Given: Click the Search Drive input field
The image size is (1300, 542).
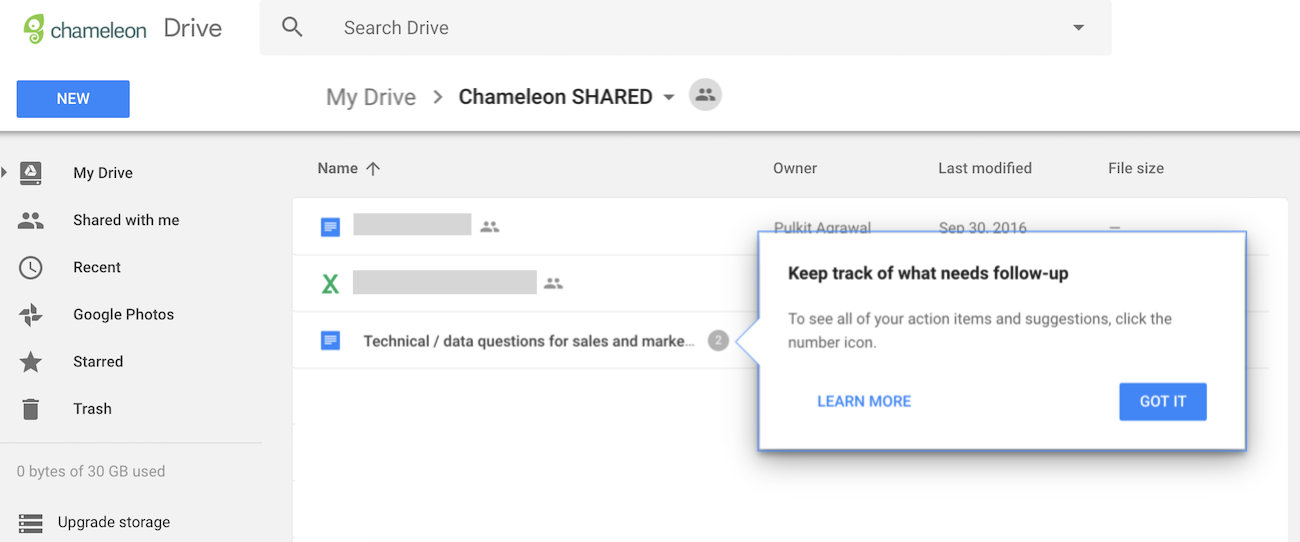Looking at the screenshot, I should (x=690, y=28).
